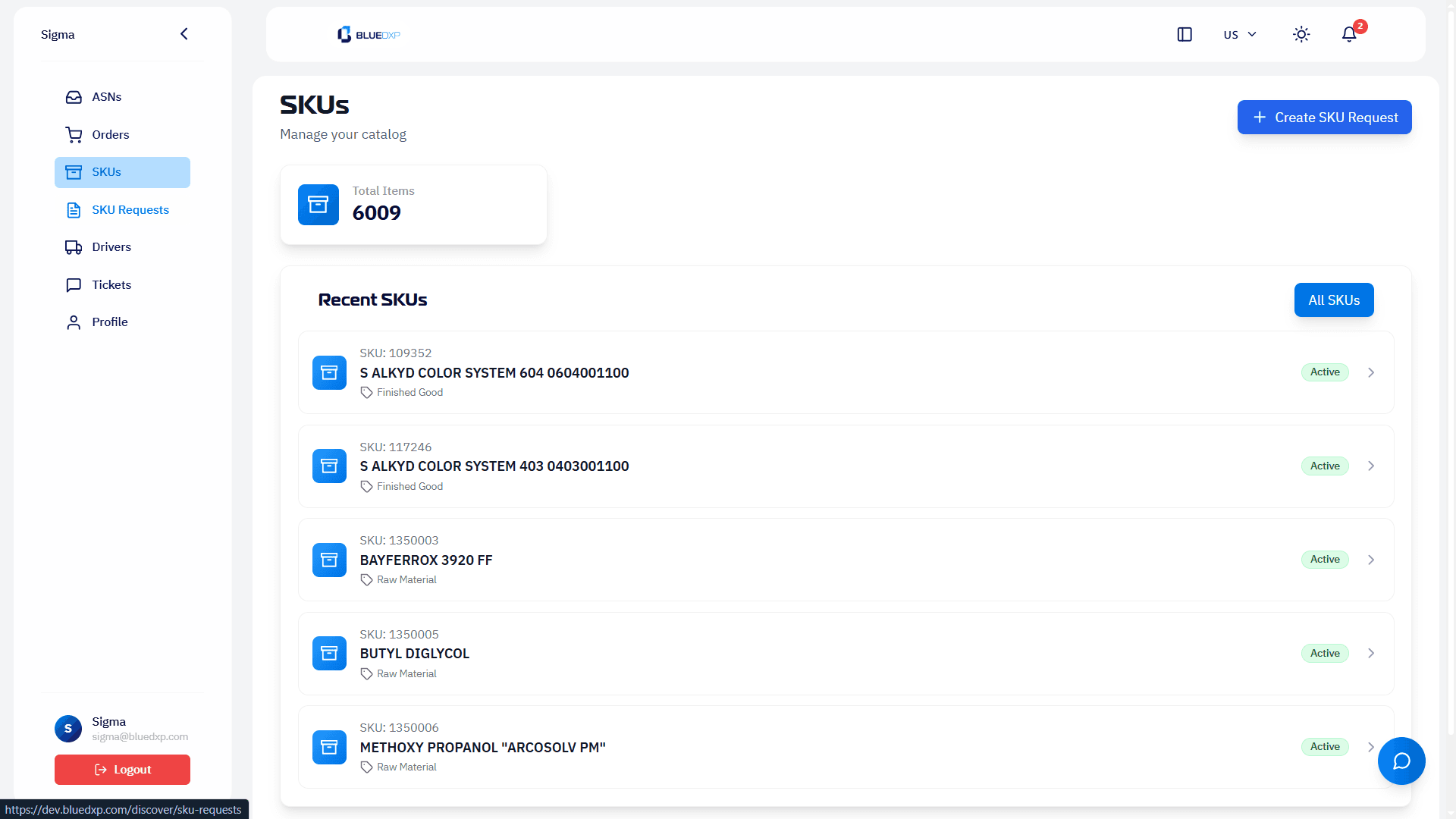Click the Total Items box icon
1456x819 pixels.
tap(318, 205)
